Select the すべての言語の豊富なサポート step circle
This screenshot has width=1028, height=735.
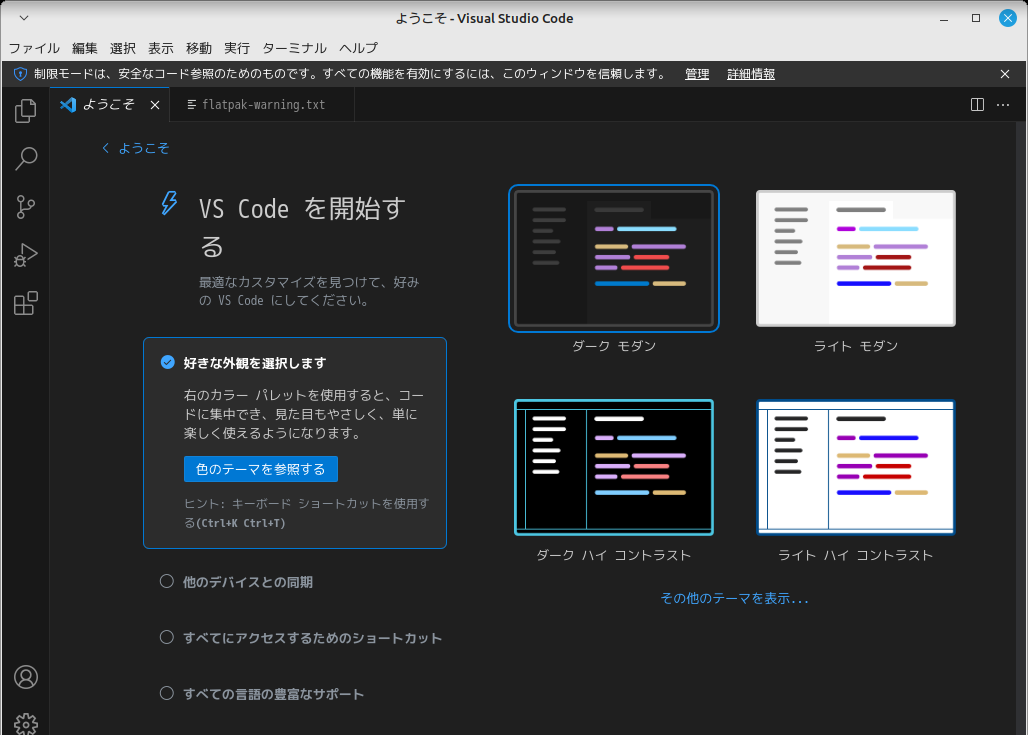(x=167, y=693)
